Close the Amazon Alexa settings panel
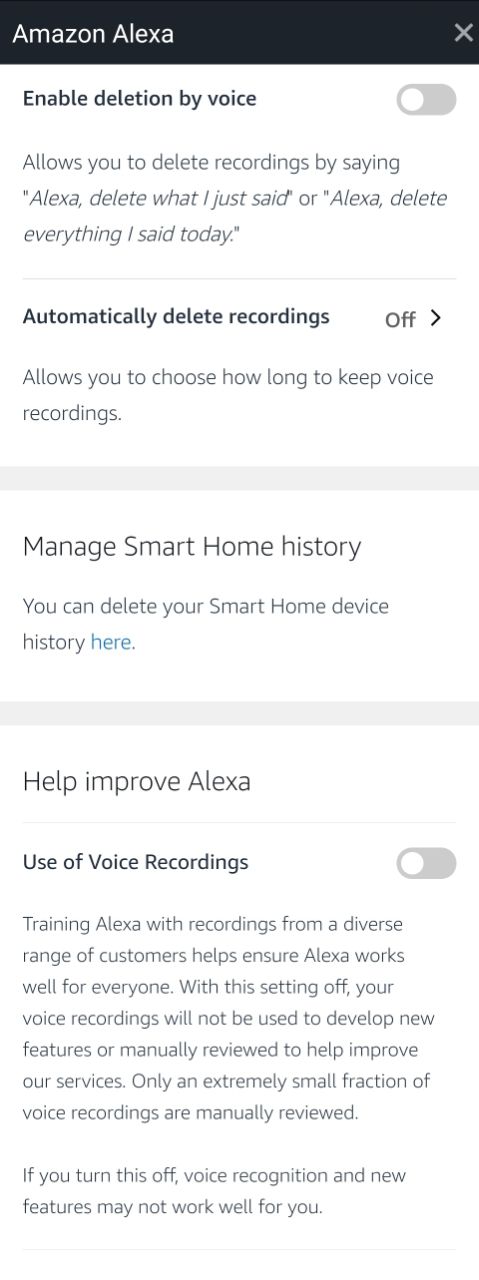 point(463,33)
